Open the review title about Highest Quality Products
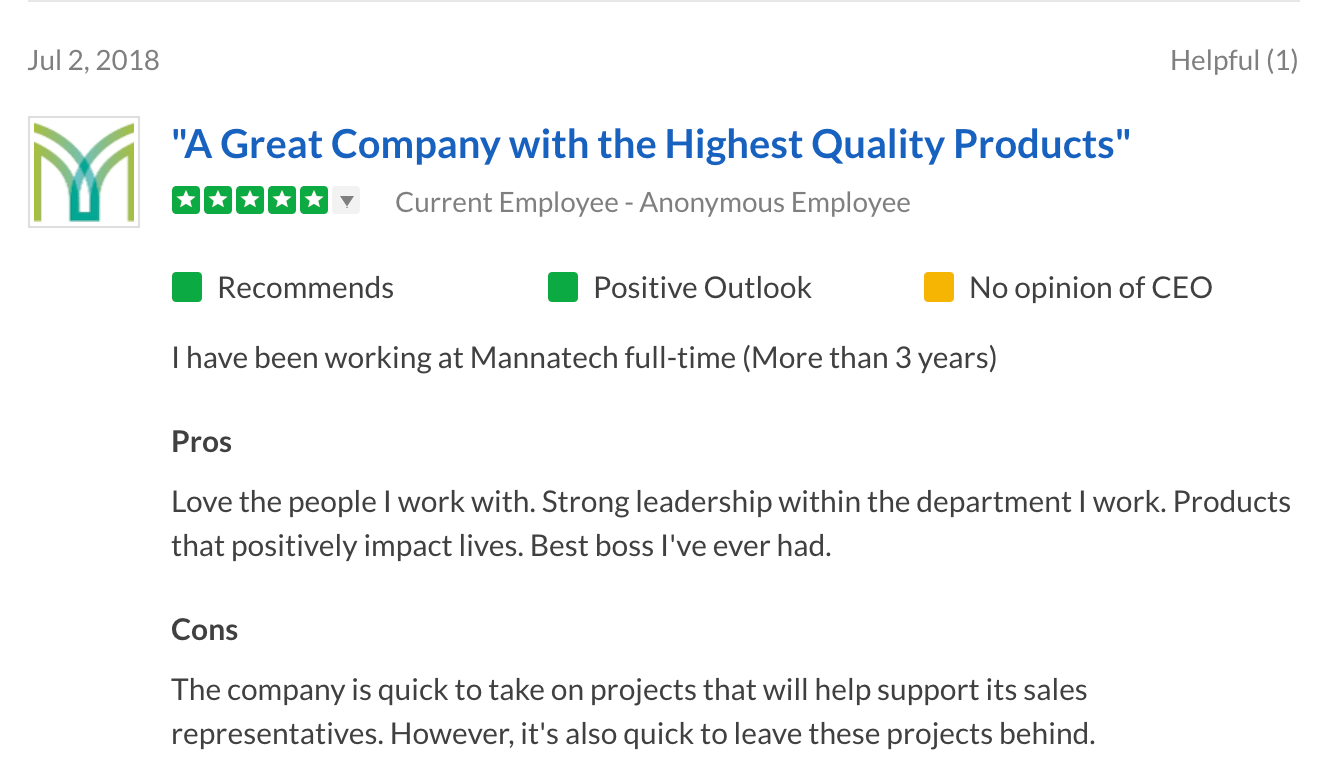The height and width of the screenshot is (778, 1322). point(651,145)
